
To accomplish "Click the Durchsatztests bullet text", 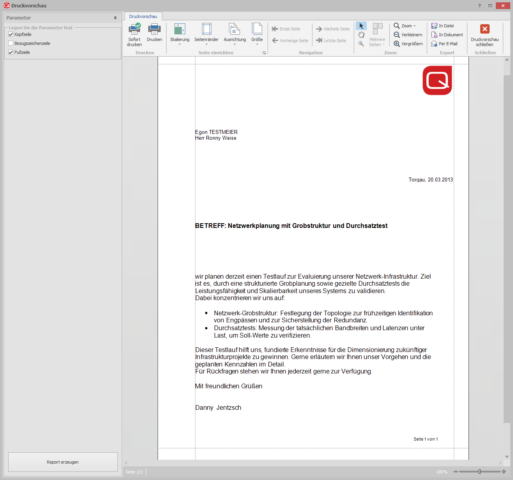I will point(319,332).
